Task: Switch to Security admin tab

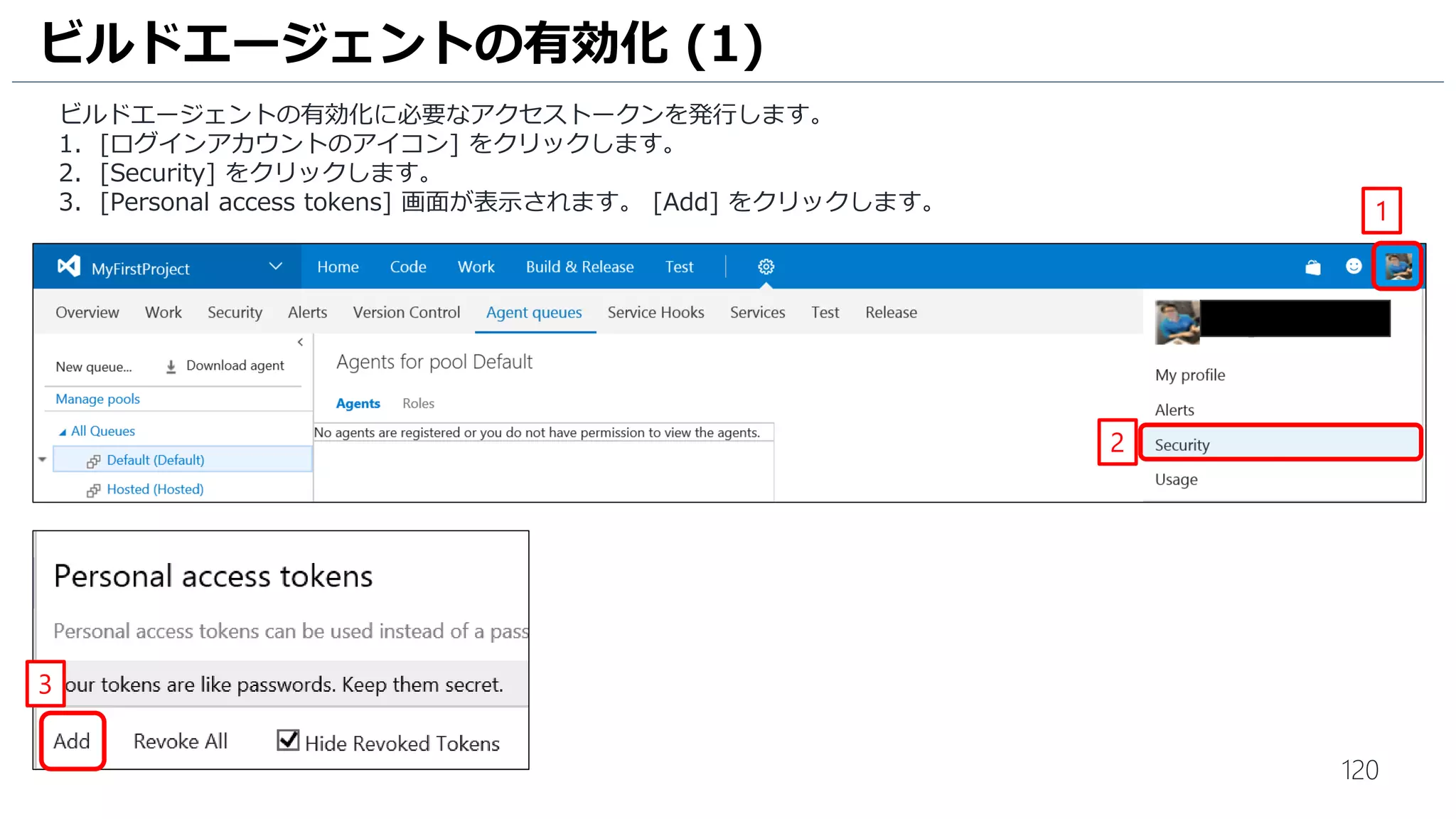Action: [235, 313]
